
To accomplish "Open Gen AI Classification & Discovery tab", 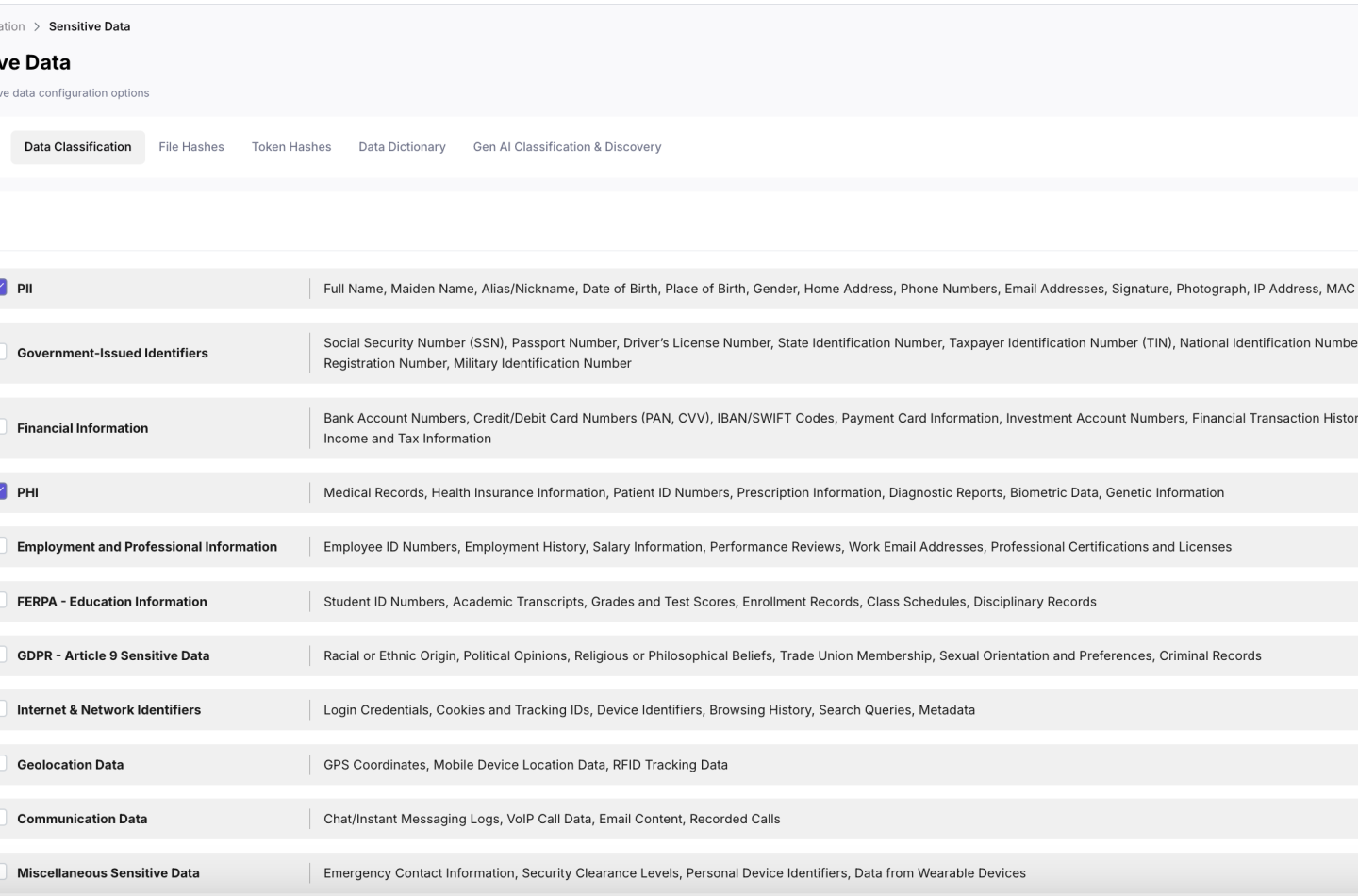I will point(567,147).
